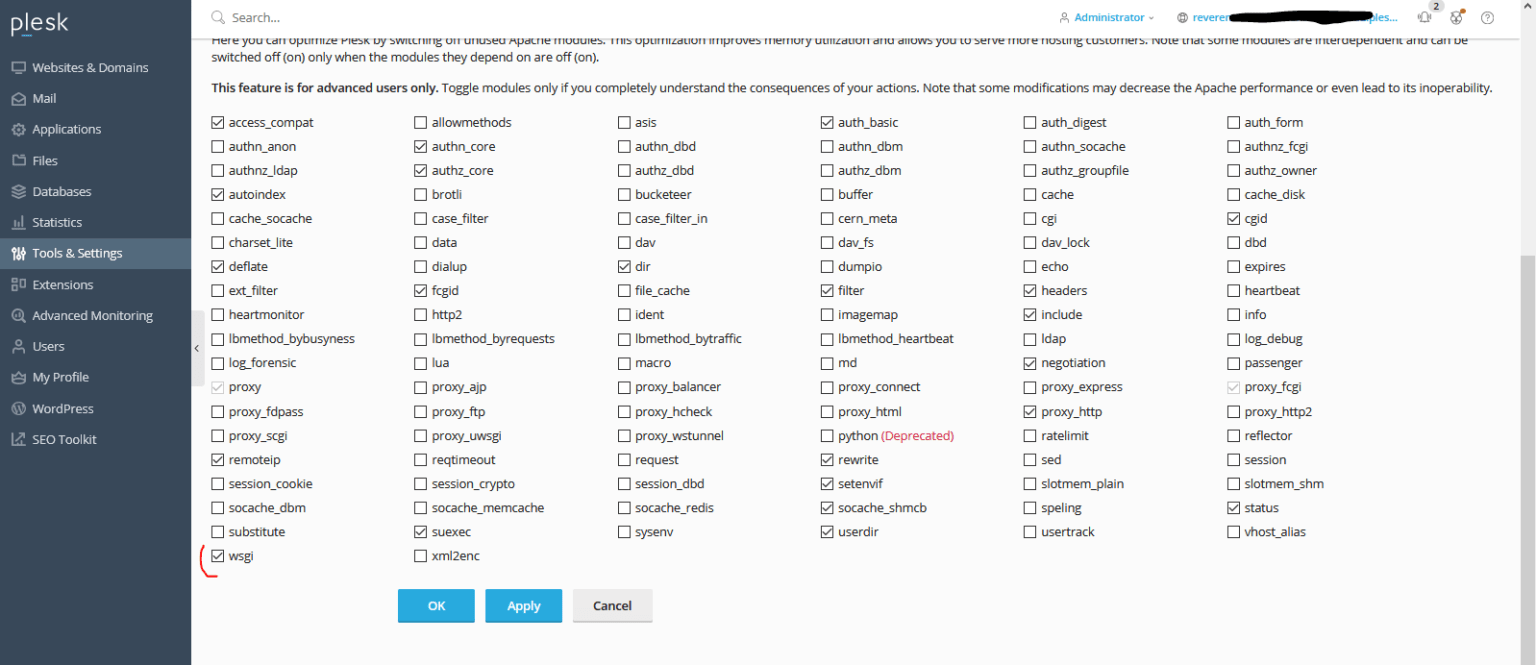This screenshot has width=1536, height=665.
Task: Enable the http2 module checkbox
Action: [x=421, y=315]
